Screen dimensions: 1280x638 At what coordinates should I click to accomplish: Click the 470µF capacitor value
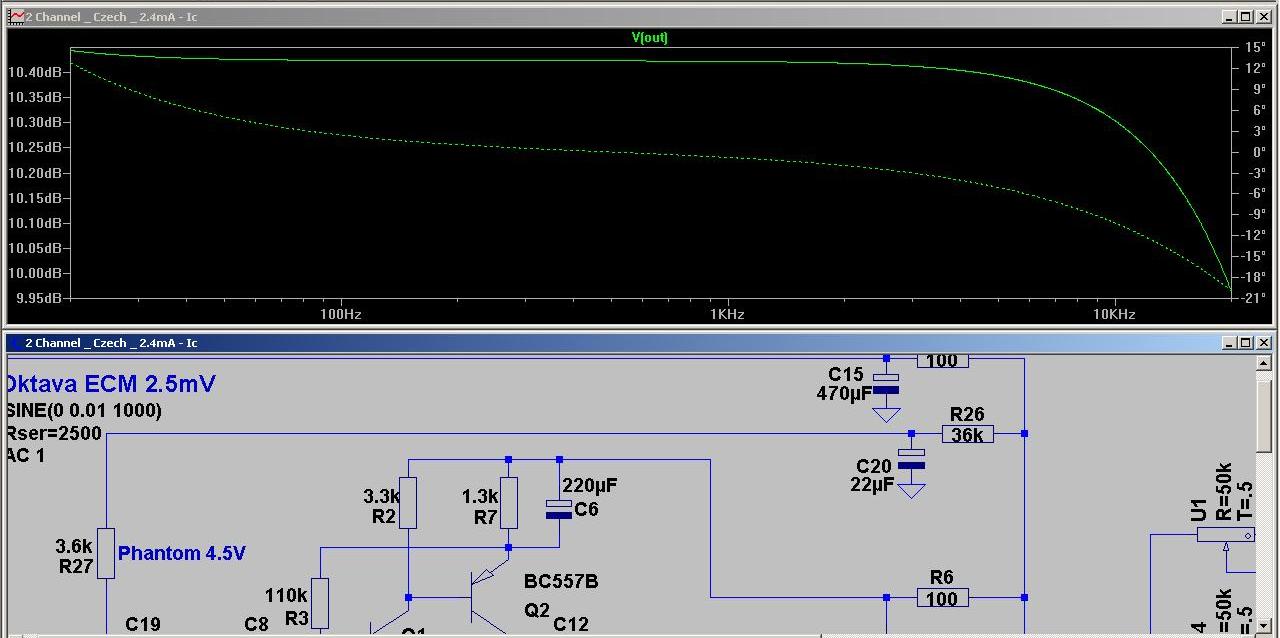tap(844, 394)
